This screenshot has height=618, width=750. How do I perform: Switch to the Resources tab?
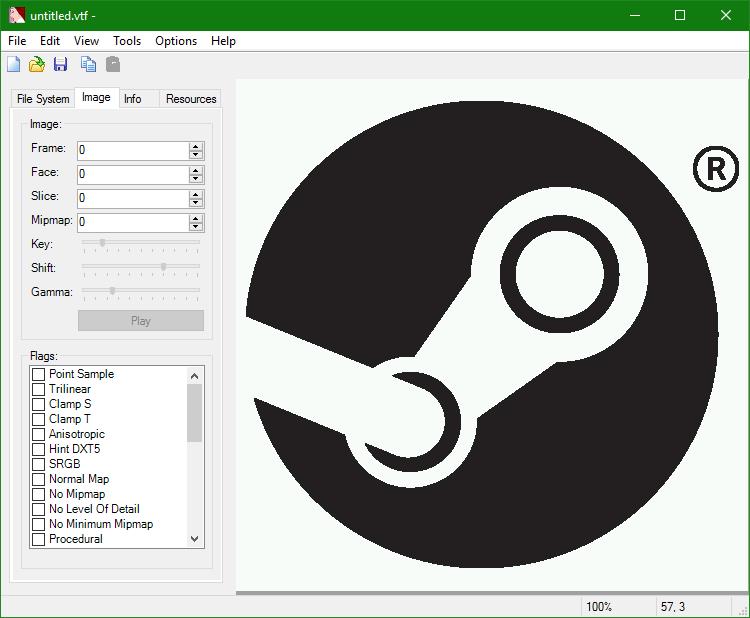click(191, 99)
